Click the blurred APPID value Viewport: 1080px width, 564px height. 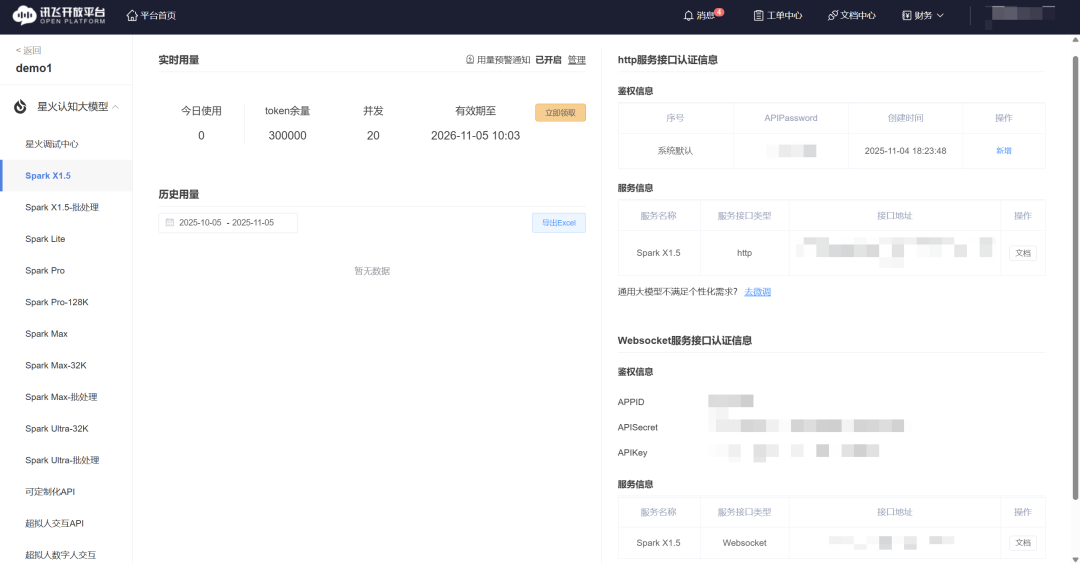(x=731, y=401)
